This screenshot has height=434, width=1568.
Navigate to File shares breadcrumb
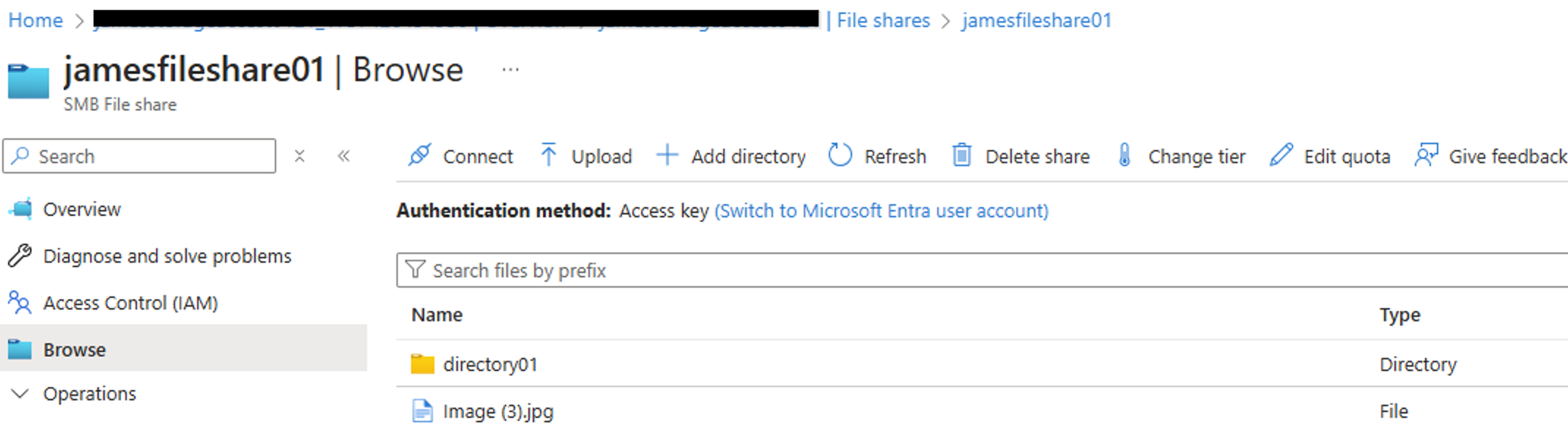pos(883,20)
